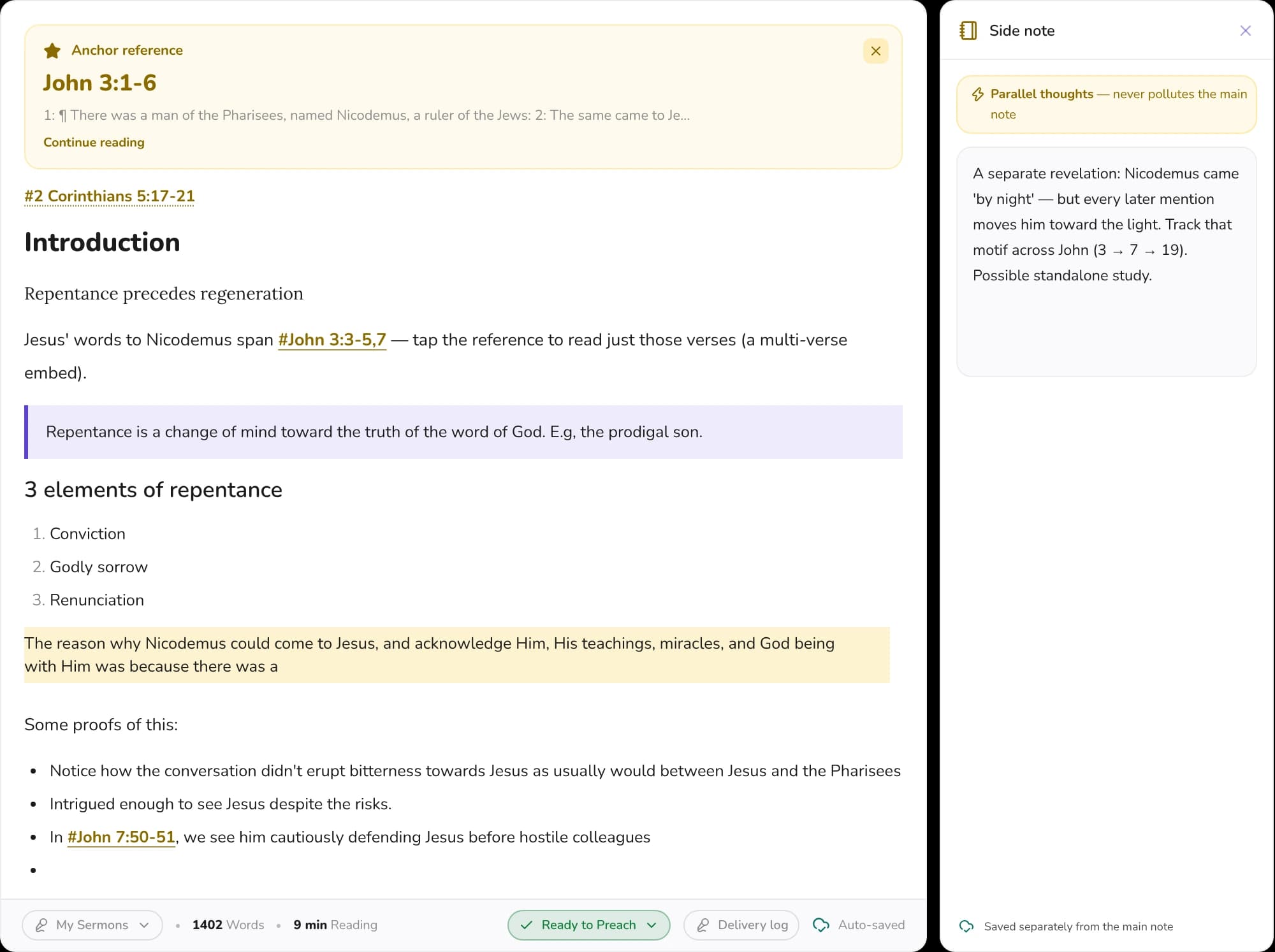1275x952 pixels.
Task: Close the Side note panel
Action: pos(1245,31)
